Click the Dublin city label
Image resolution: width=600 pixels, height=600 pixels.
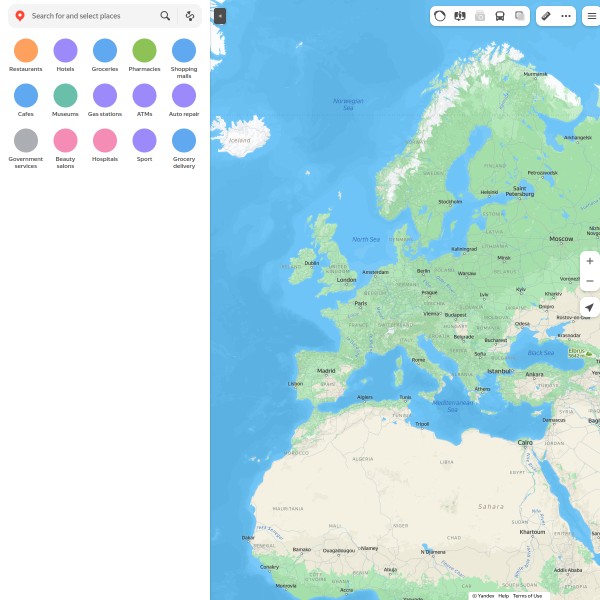pyautogui.click(x=311, y=263)
